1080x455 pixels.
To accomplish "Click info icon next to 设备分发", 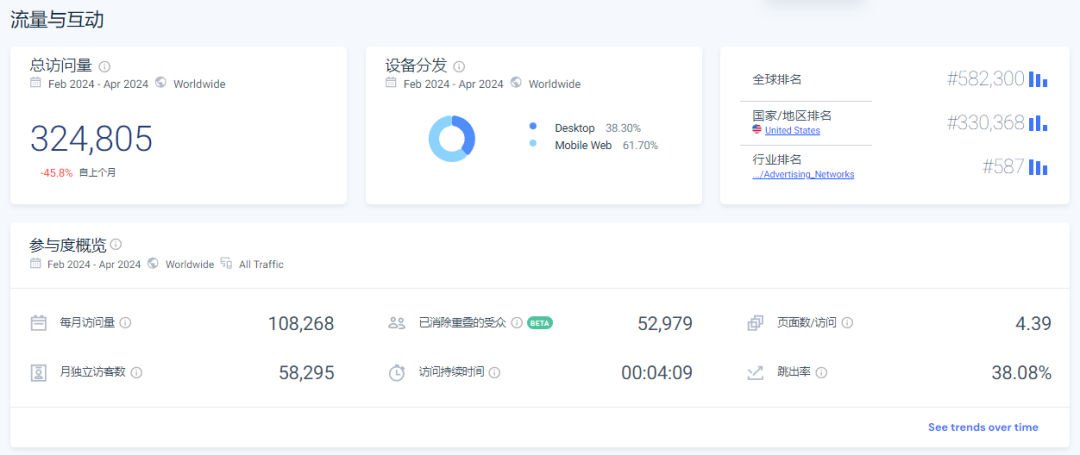I will click(x=459, y=66).
